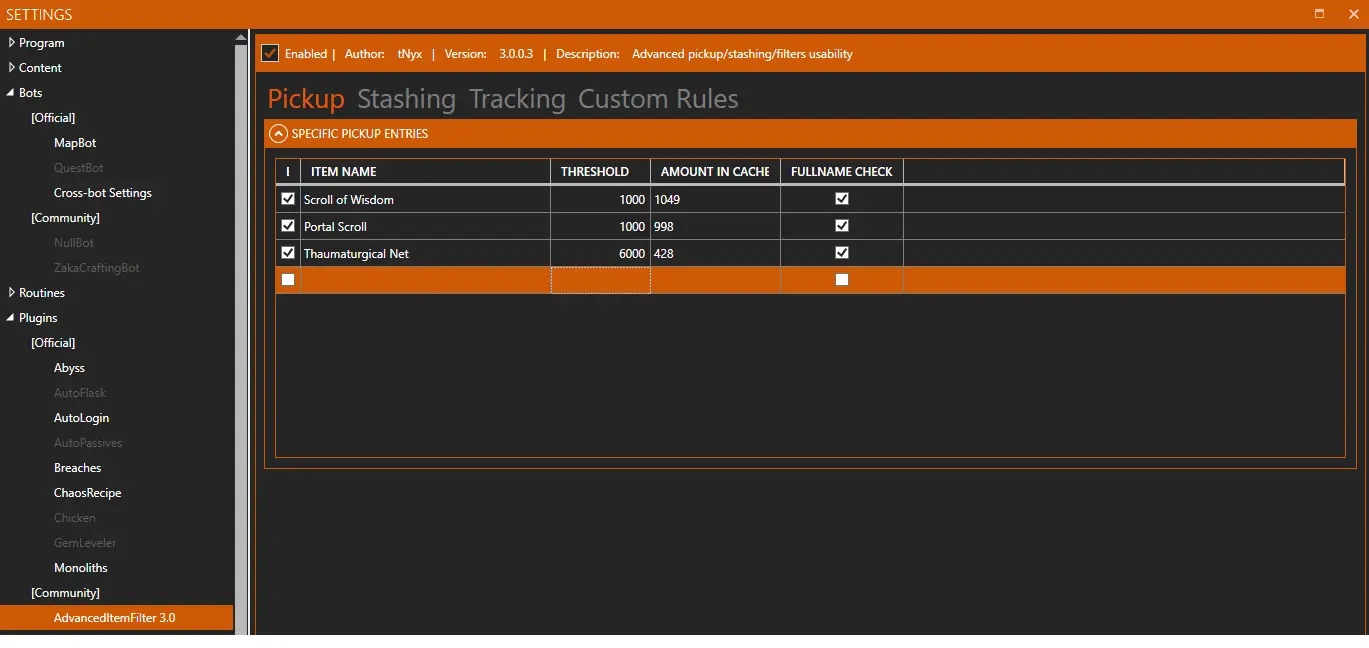Collapse the Specific Pickup Entries section
The height and width of the screenshot is (648, 1369).
click(x=278, y=134)
